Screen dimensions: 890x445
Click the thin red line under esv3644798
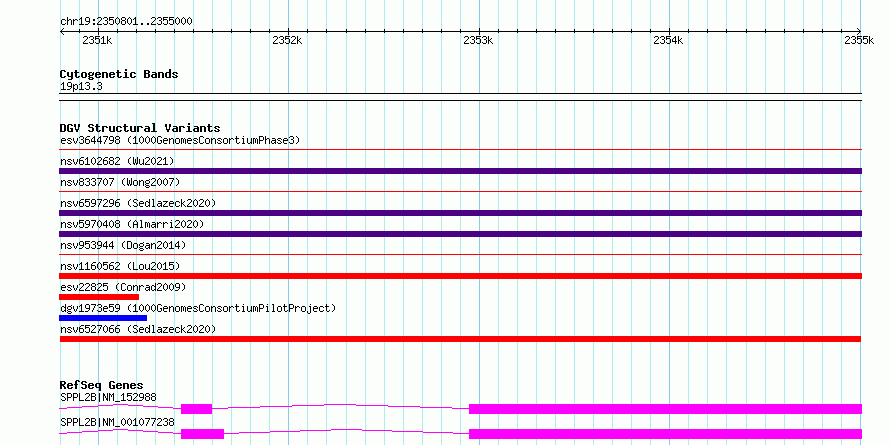[460, 150]
